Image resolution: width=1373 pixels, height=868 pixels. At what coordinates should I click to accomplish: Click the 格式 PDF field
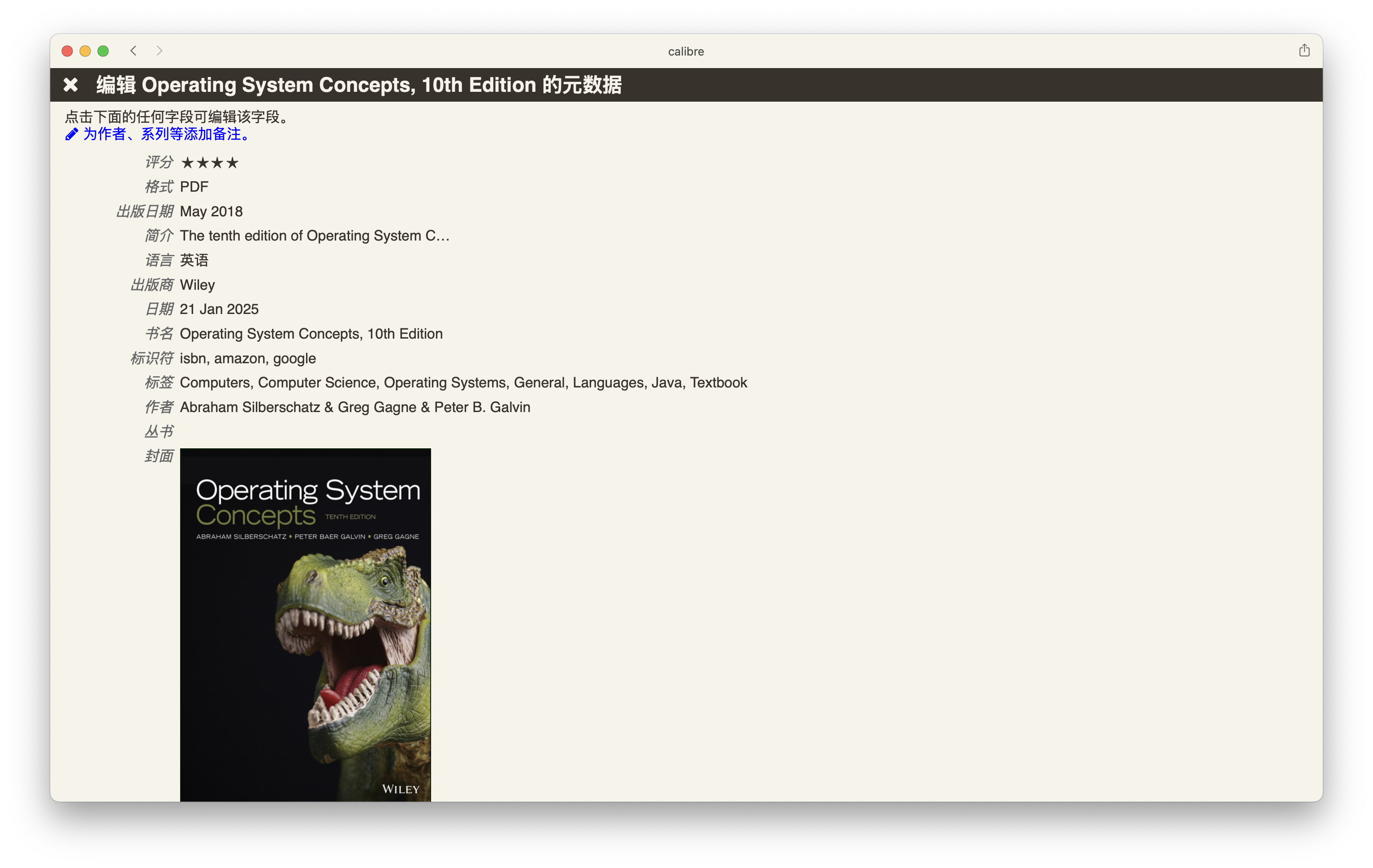click(194, 186)
